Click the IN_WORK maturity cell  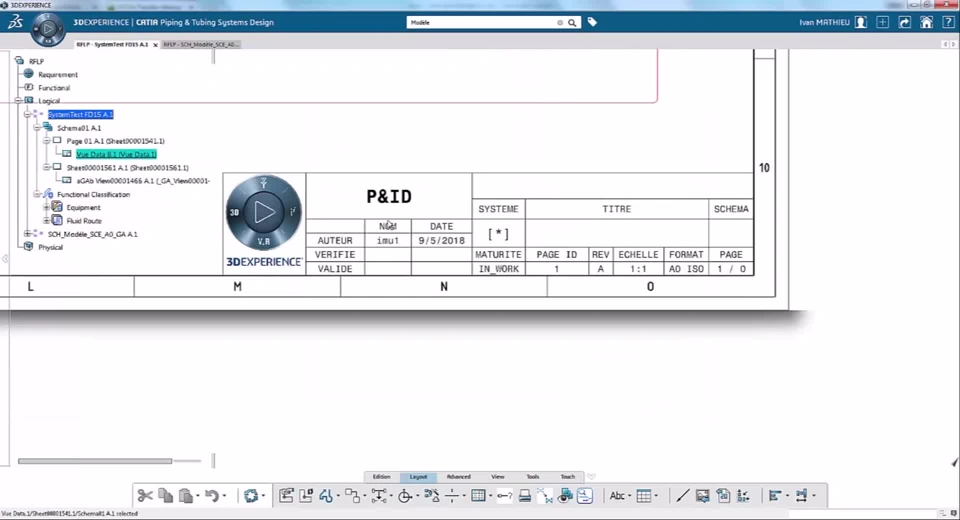point(498,269)
